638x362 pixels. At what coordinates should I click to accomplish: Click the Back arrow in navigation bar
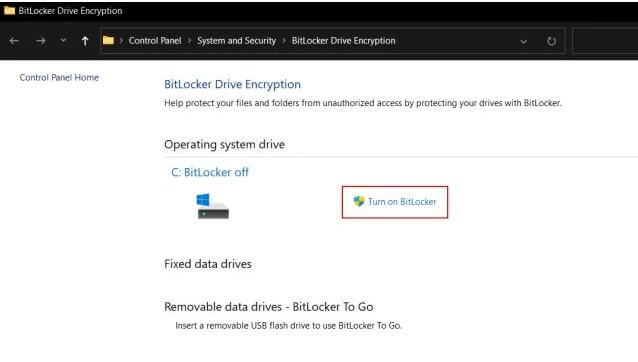14,41
